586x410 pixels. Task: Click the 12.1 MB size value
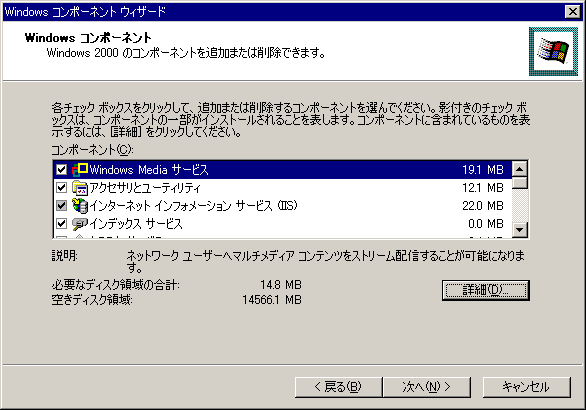point(483,188)
